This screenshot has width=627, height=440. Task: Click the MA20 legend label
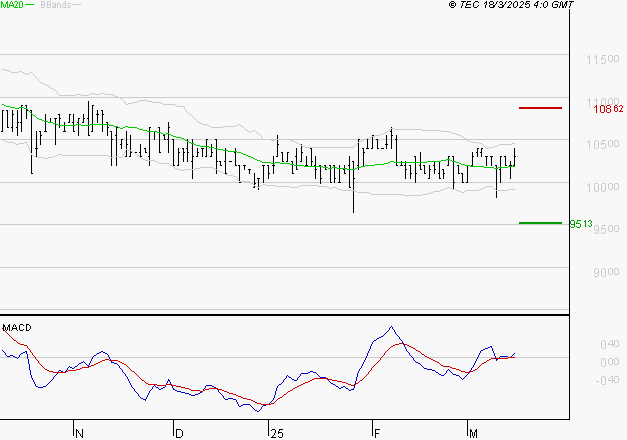tap(12, 6)
